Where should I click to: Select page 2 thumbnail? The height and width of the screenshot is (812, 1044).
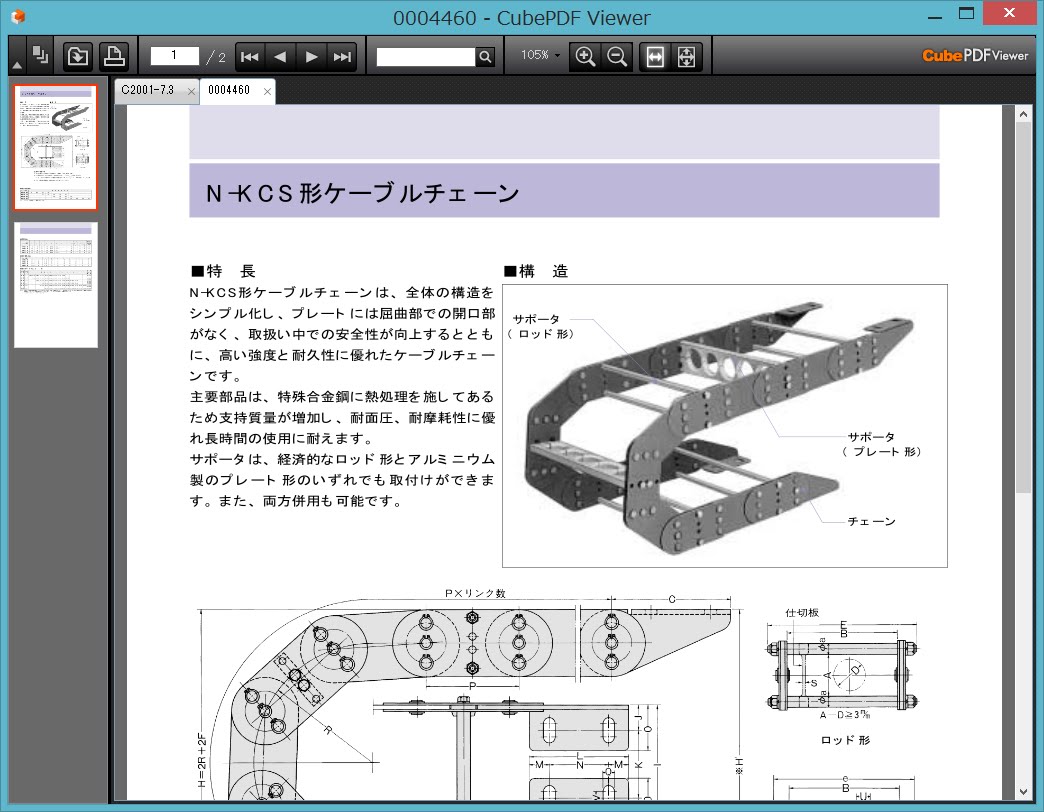pyautogui.click(x=56, y=285)
